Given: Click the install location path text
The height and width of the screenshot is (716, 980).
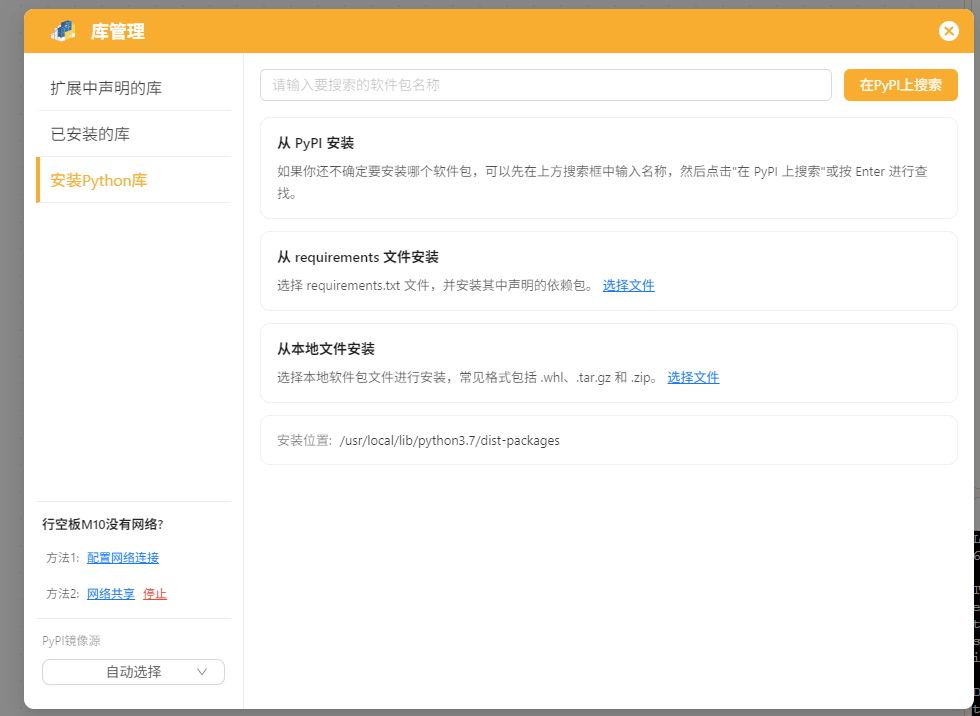Looking at the screenshot, I should [x=449, y=440].
